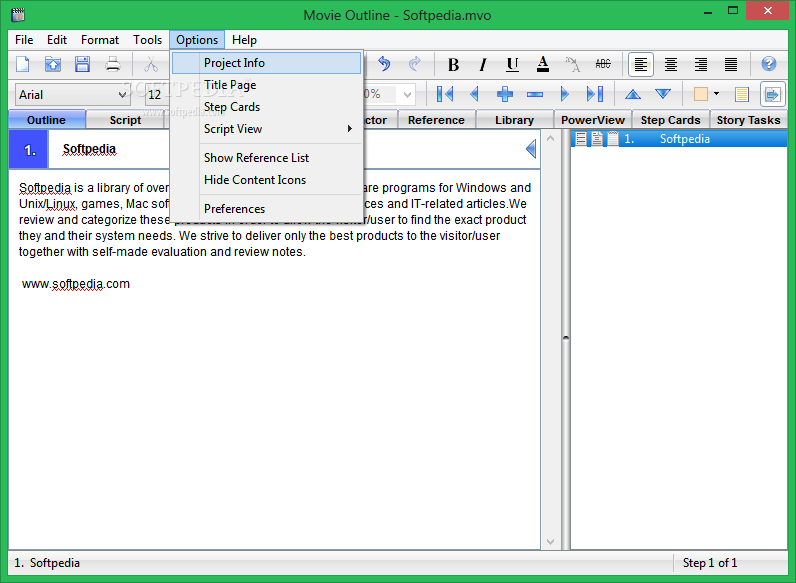Switch to the Outline tab

[x=47, y=120]
